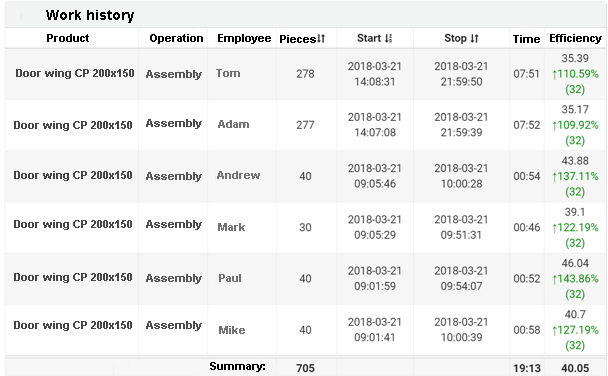Click Adam's 109.92% efficiency arrow indicator
608x376 pixels.
(554, 126)
